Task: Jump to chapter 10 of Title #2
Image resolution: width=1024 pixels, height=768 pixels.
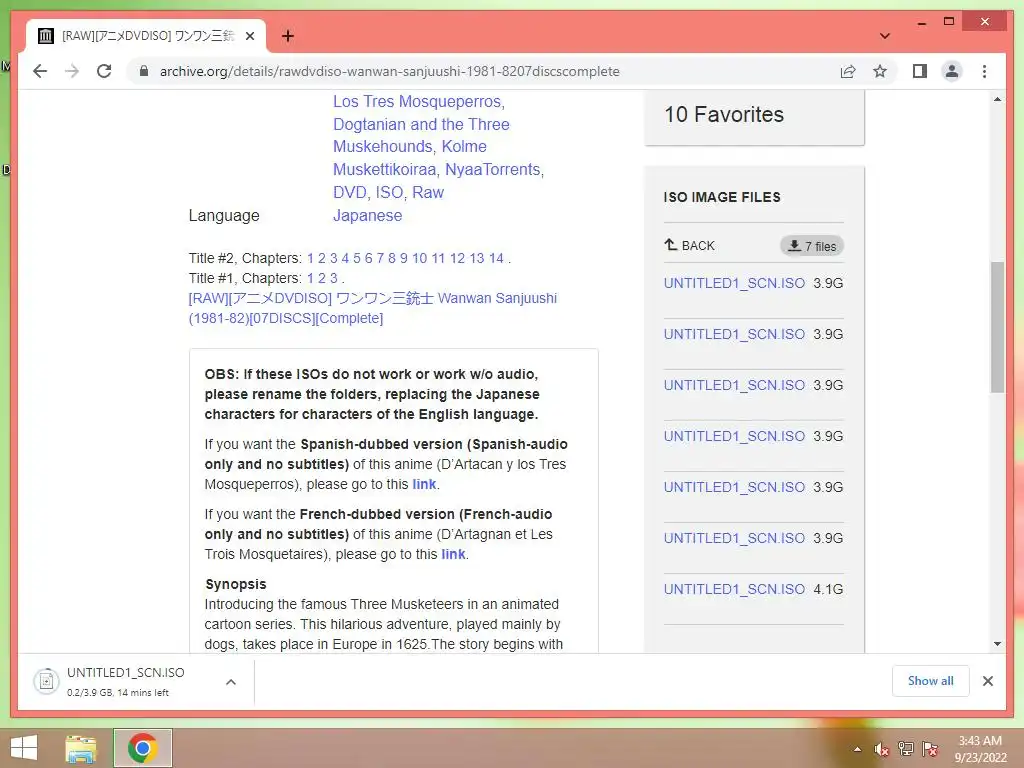Action: click(x=419, y=258)
